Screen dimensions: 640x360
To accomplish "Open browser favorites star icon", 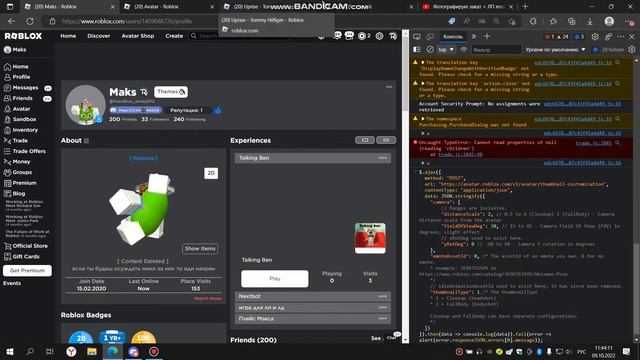I will 553,21.
